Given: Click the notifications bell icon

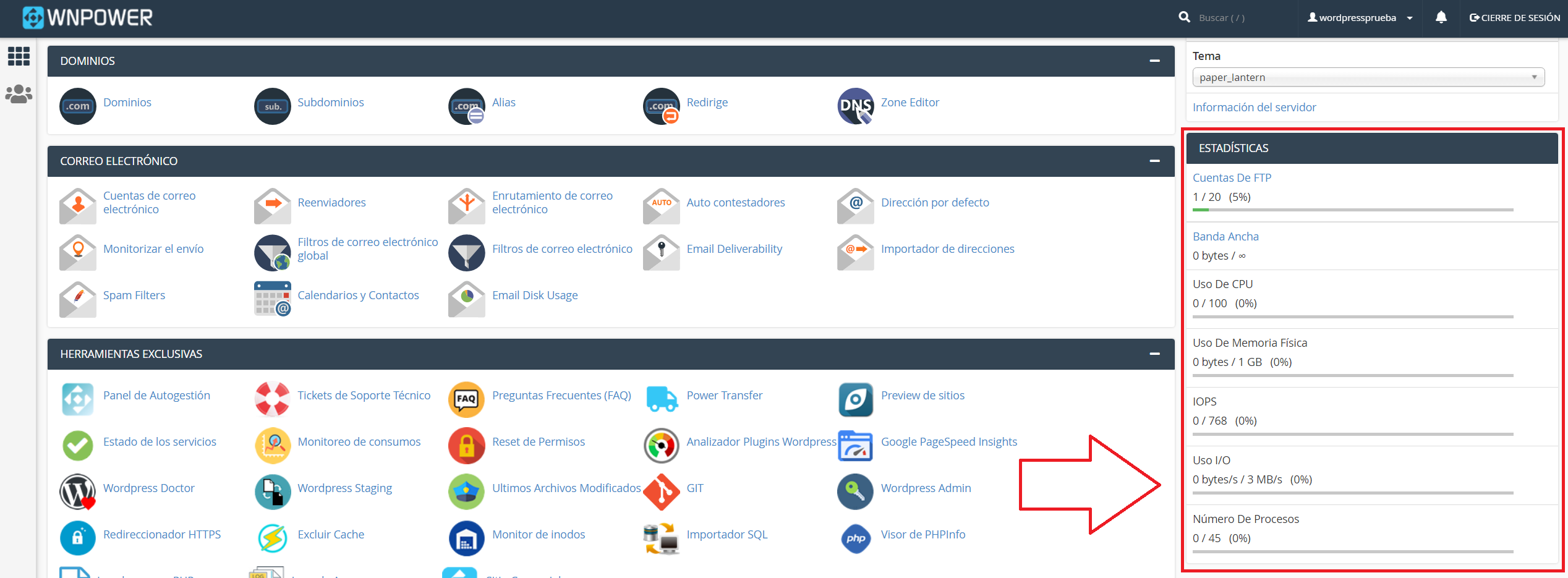Looking at the screenshot, I should pyautogui.click(x=1441, y=17).
